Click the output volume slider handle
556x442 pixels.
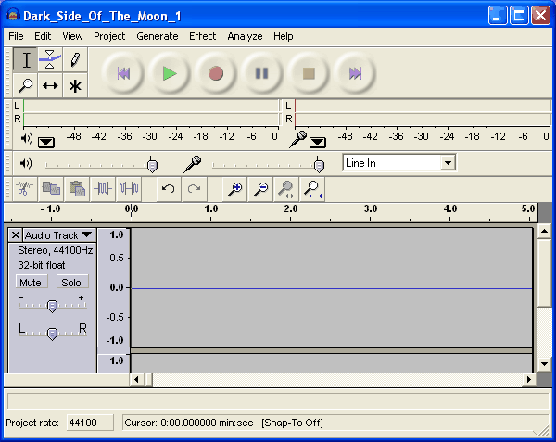click(x=152, y=165)
